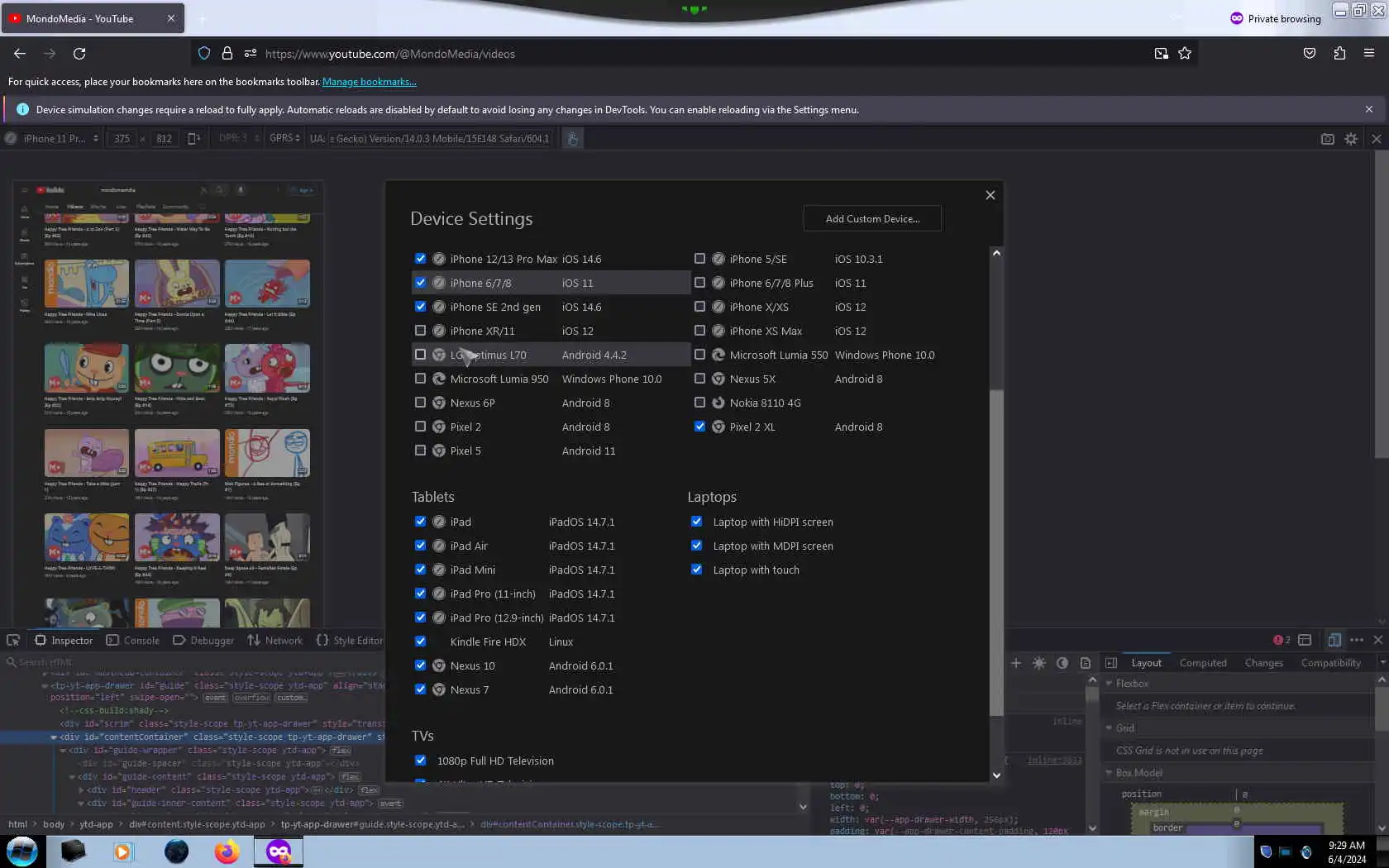Uncheck Laptop with HiDPI screen

click(696, 522)
